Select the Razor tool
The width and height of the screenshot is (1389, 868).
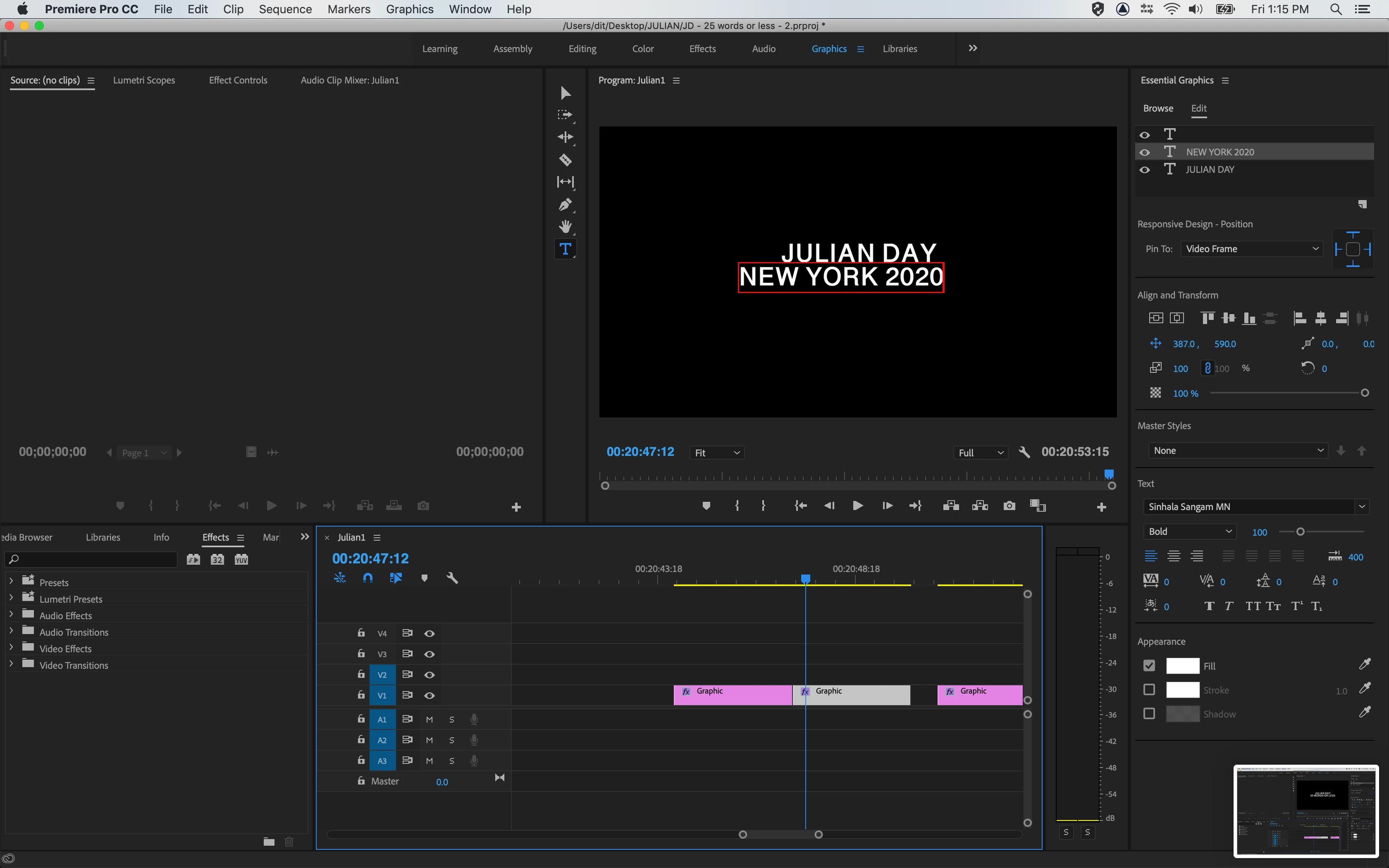click(565, 160)
